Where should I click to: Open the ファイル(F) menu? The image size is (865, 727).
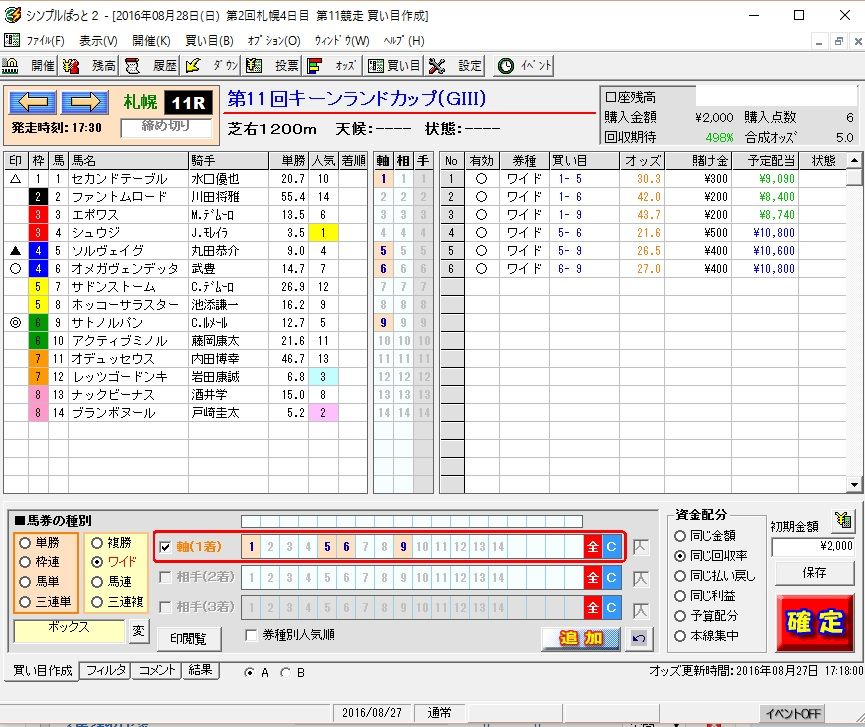pyautogui.click(x=46, y=41)
